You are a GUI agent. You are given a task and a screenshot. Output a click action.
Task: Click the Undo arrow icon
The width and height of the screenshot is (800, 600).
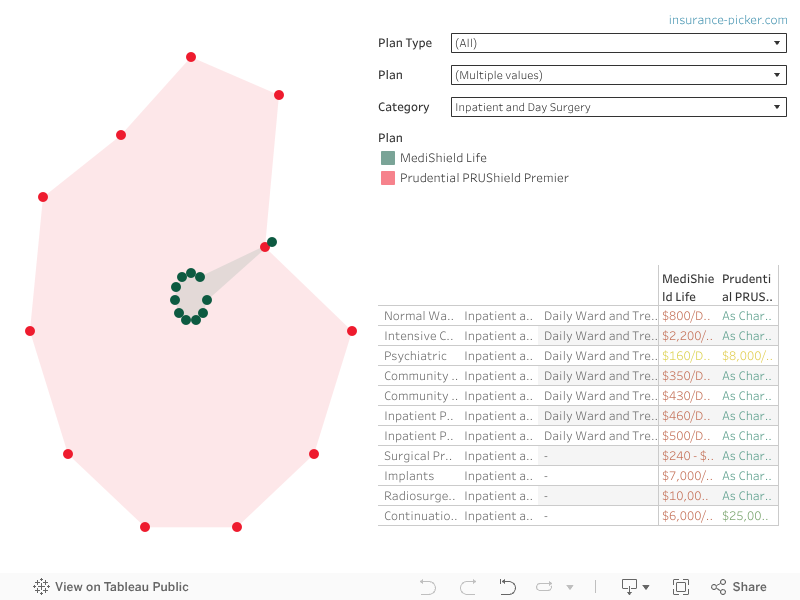pyautogui.click(x=428, y=587)
